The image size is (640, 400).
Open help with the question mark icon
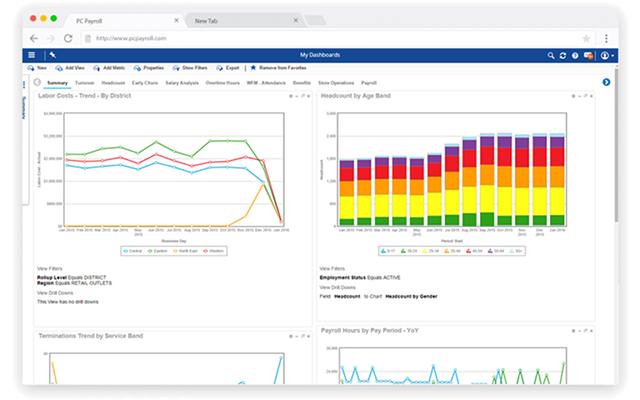[x=575, y=56]
